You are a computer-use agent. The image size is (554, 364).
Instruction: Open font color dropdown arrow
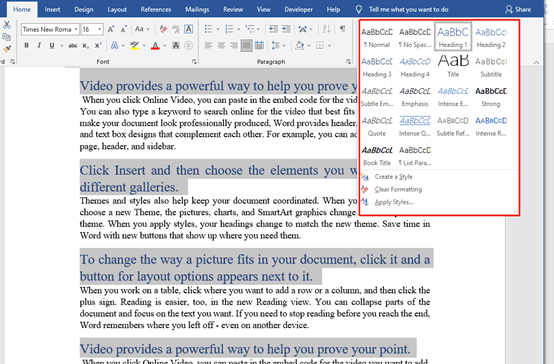(x=164, y=46)
